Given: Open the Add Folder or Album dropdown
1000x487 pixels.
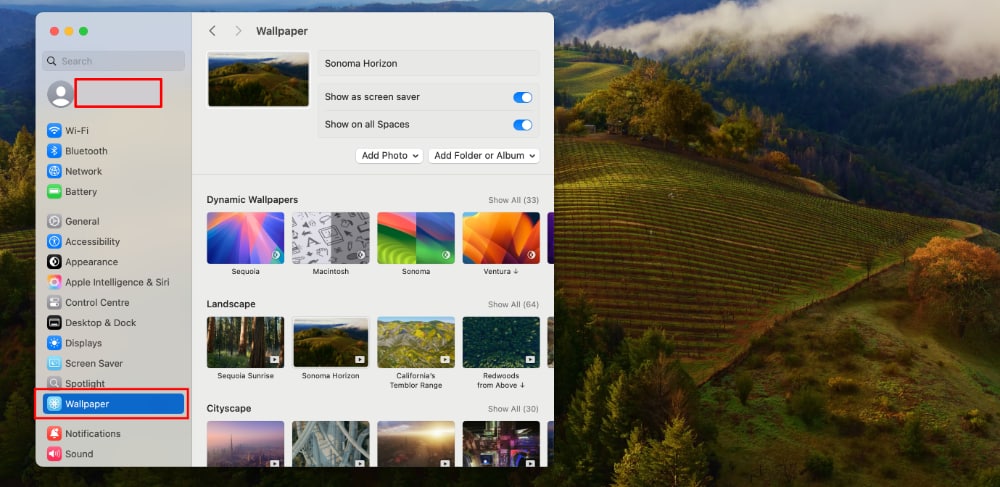Looking at the screenshot, I should click(x=484, y=156).
